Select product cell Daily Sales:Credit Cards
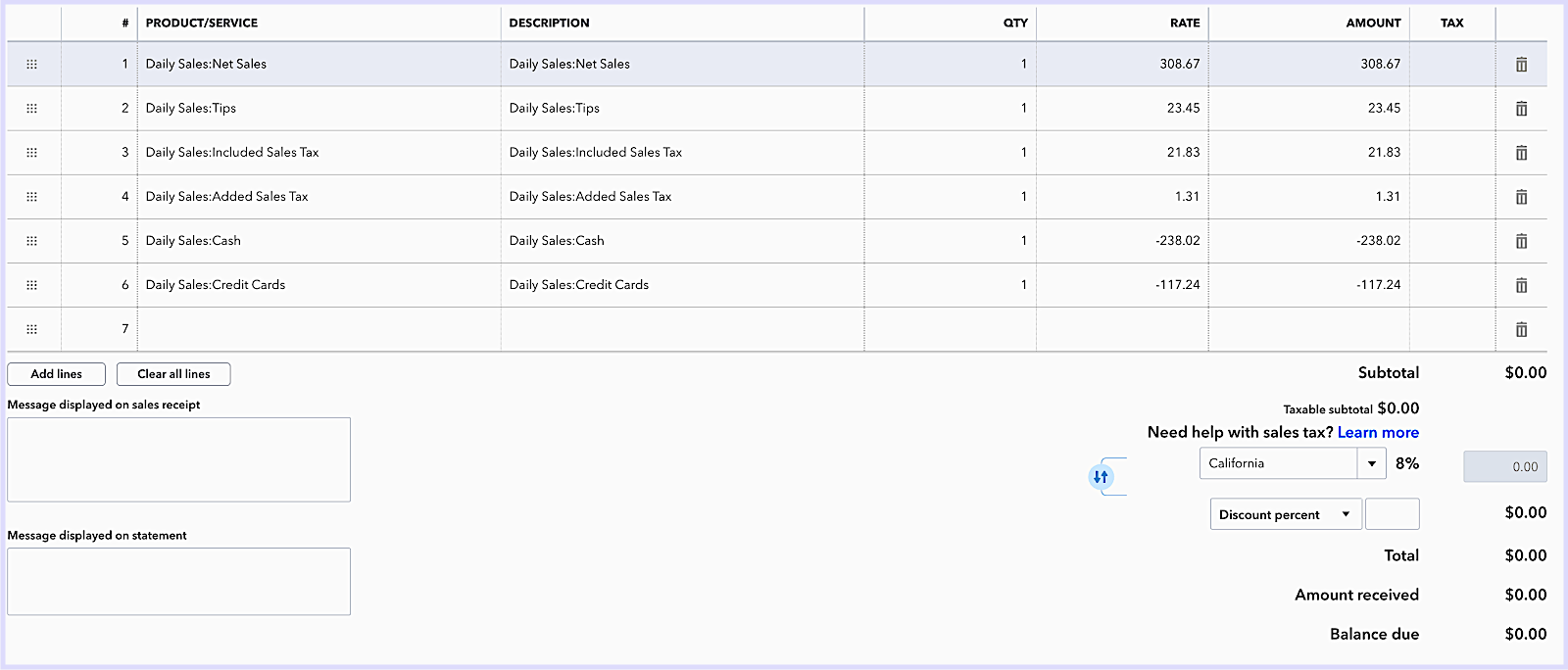 (318, 284)
